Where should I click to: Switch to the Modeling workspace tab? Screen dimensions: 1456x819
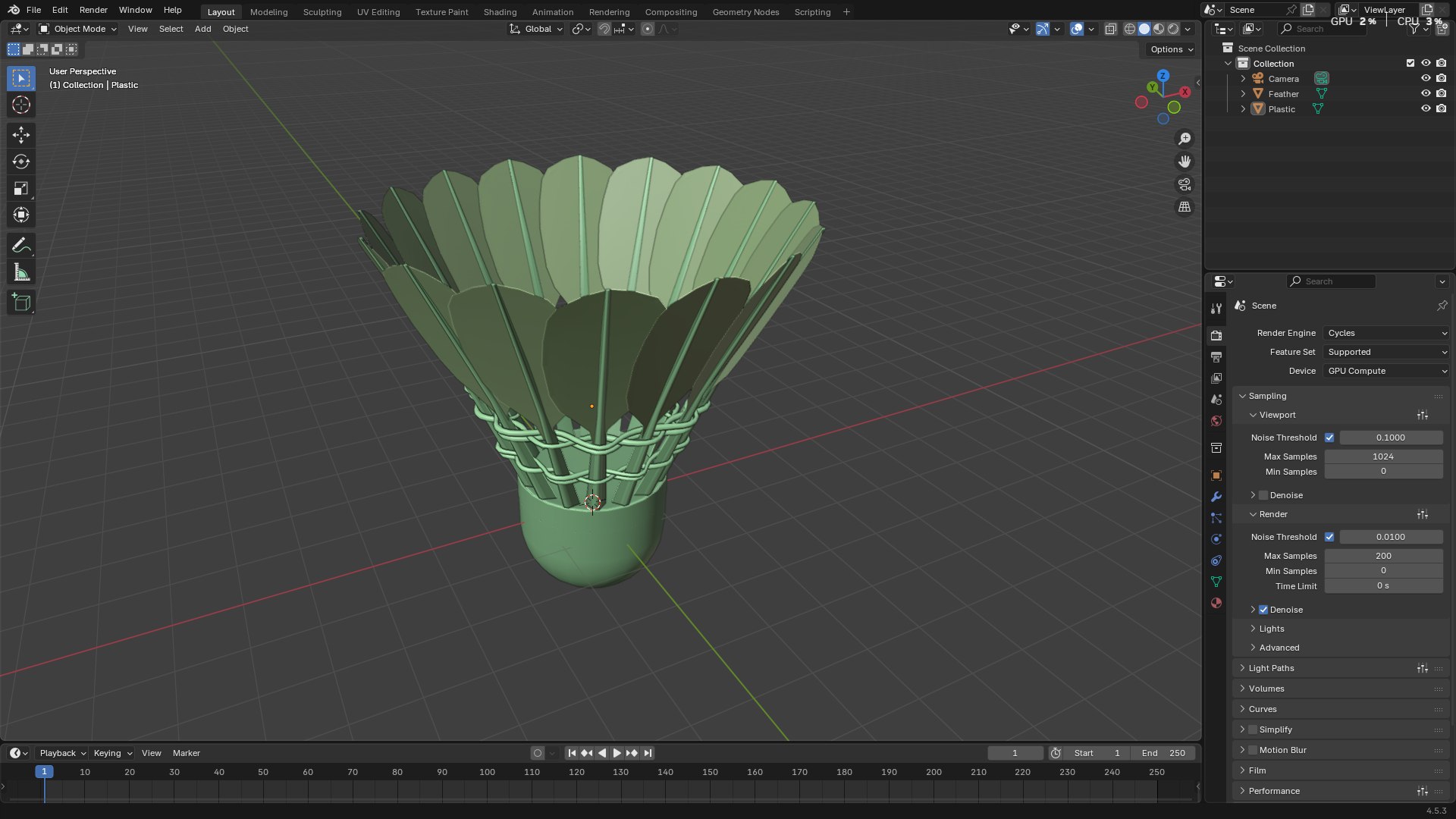268,12
